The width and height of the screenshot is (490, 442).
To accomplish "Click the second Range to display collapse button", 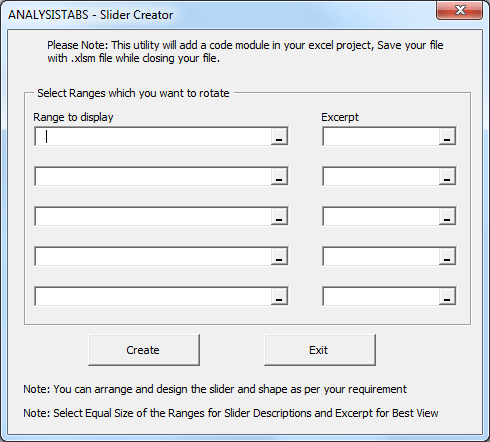I will [279, 176].
